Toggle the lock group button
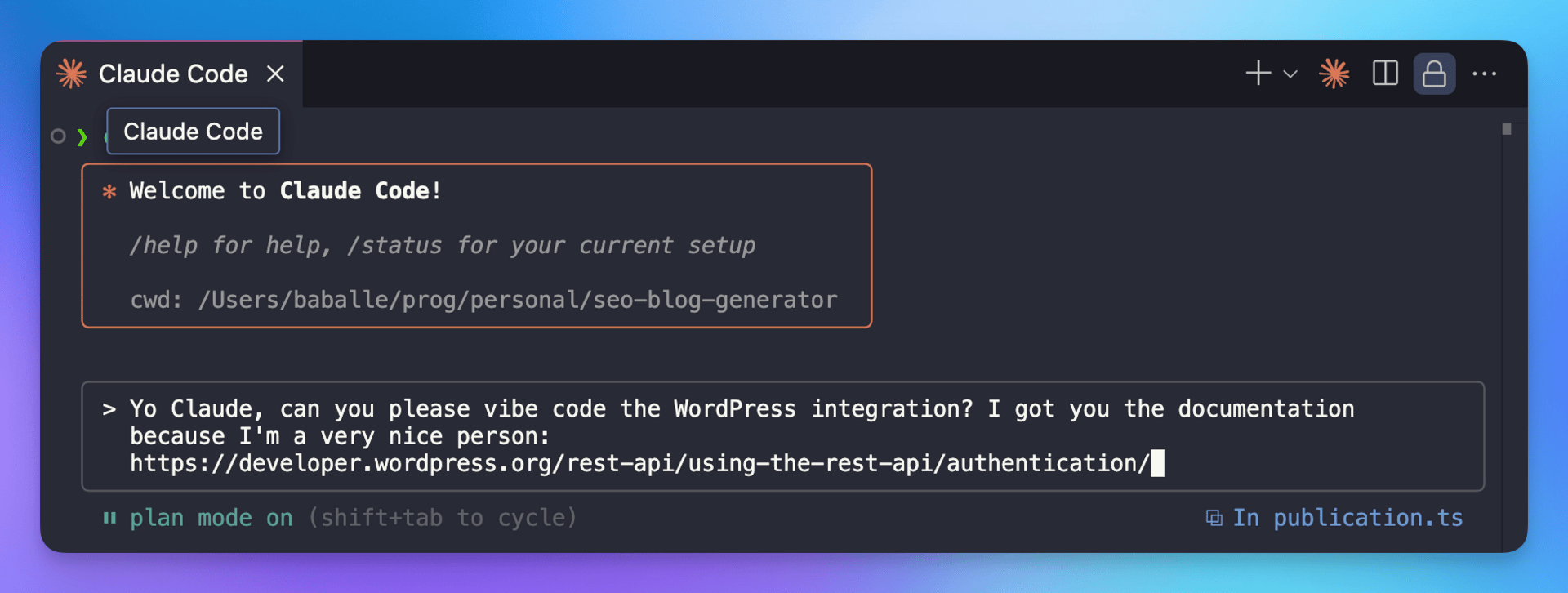The image size is (1568, 593). pos(1434,74)
